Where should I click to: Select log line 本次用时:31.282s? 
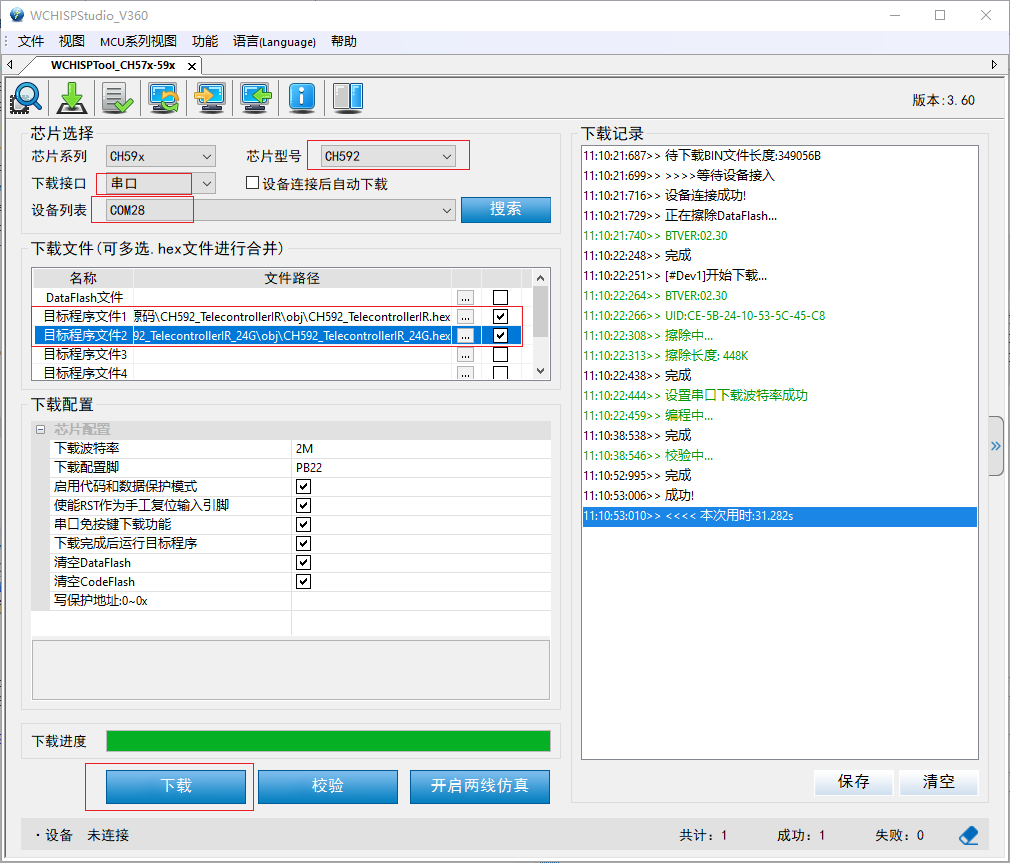[779, 516]
